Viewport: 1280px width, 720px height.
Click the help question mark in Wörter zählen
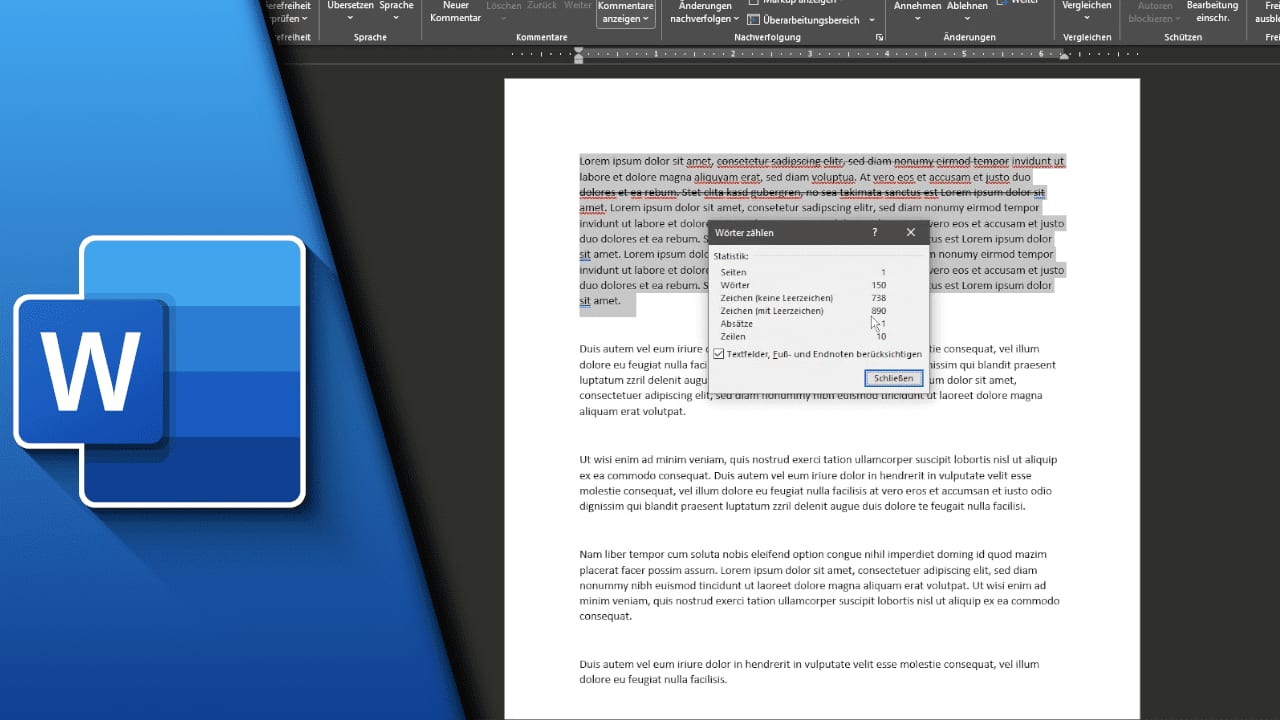pos(875,233)
